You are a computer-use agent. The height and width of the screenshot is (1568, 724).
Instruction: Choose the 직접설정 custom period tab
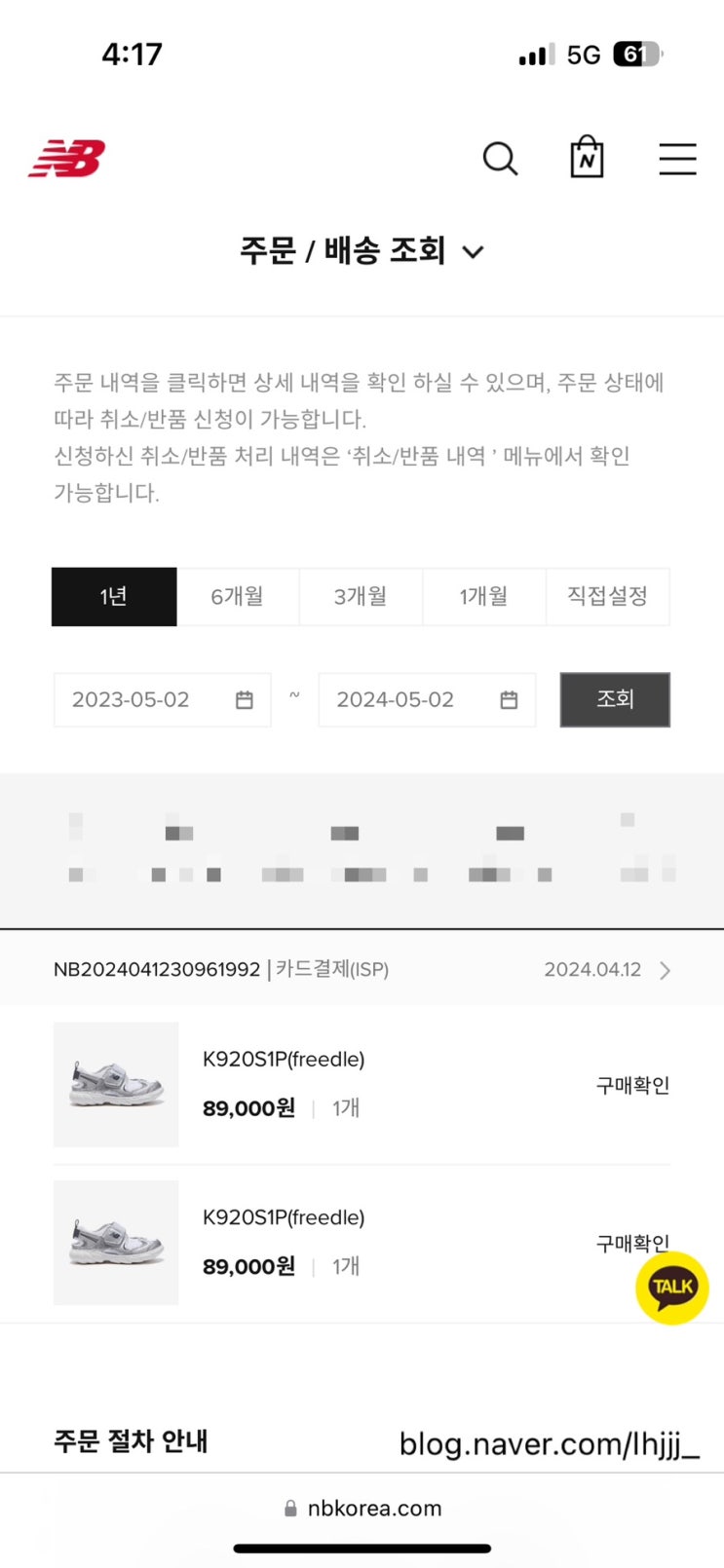click(x=607, y=596)
